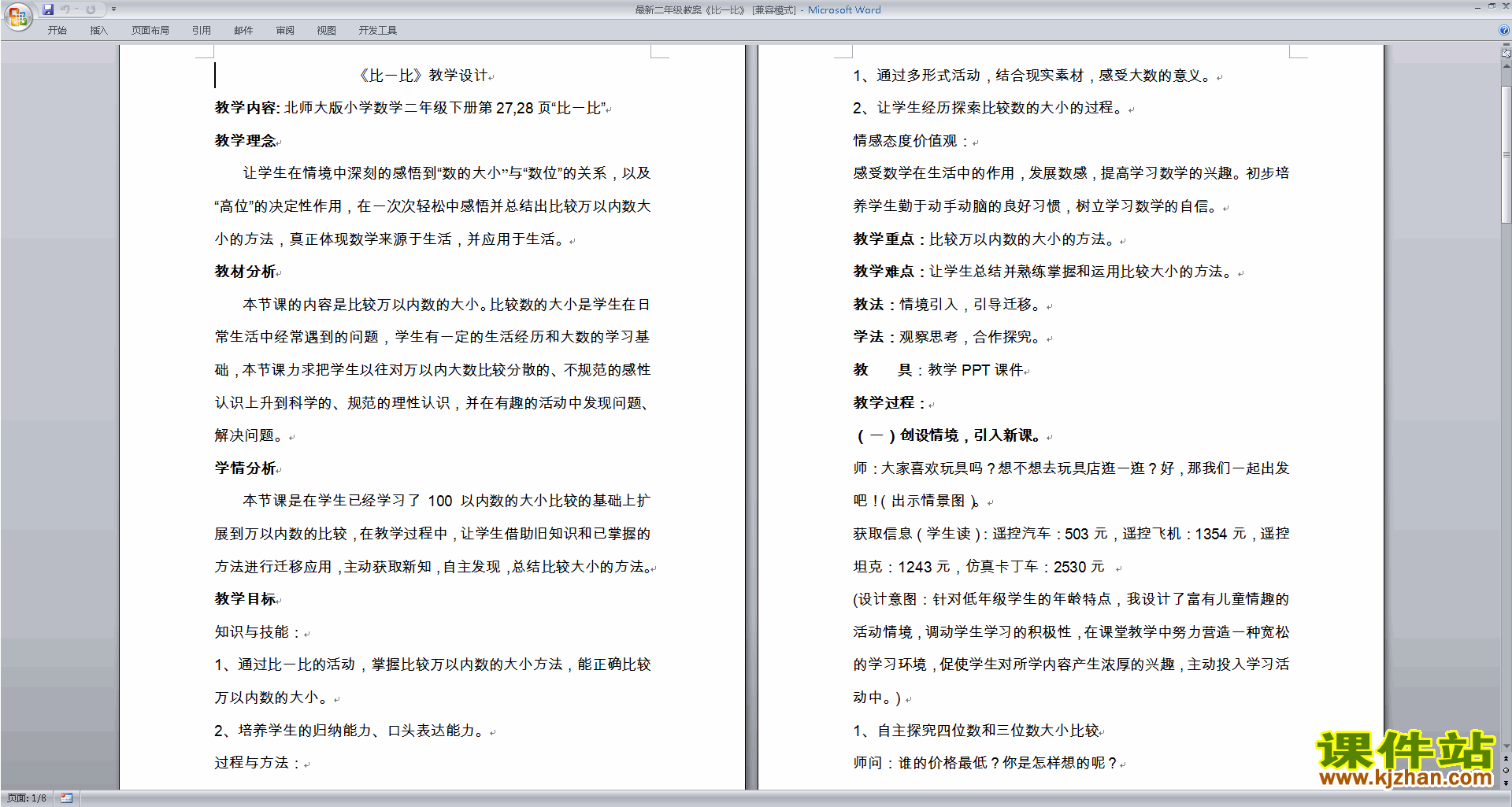Image resolution: width=1512 pixels, height=807 pixels.
Task: Click the bold label 教学重点
Action: pos(884,239)
